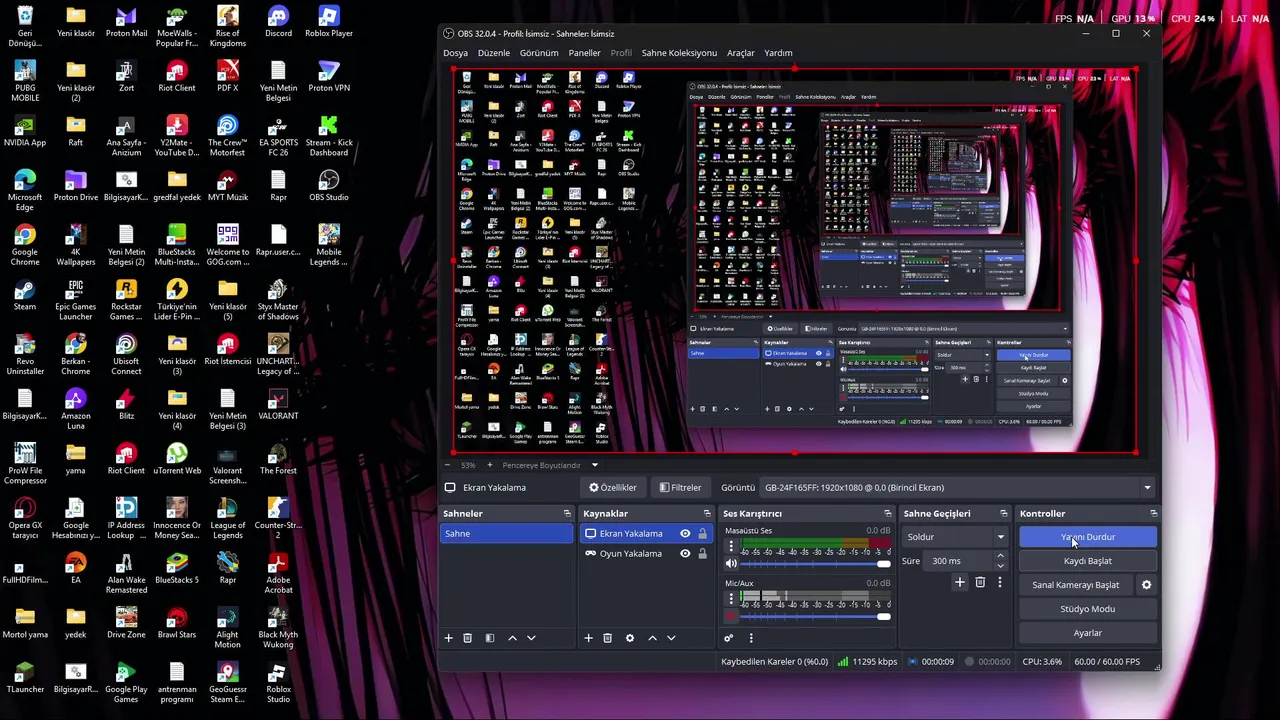
Task: Mute Masaüstü Ses speaker icon
Action: coord(731,564)
